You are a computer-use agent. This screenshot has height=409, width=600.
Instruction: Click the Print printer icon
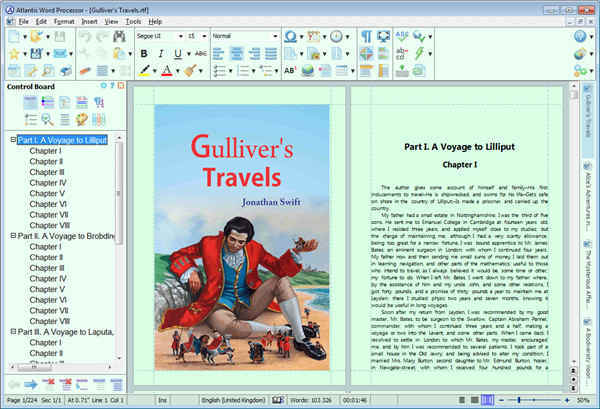65,71
